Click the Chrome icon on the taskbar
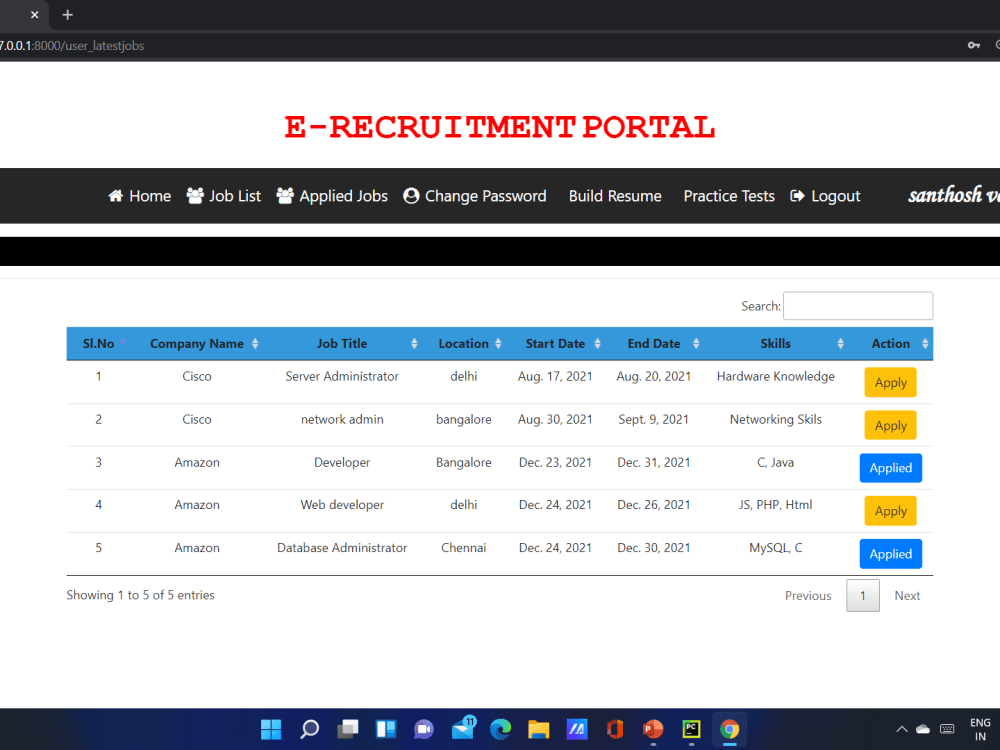 [730, 729]
